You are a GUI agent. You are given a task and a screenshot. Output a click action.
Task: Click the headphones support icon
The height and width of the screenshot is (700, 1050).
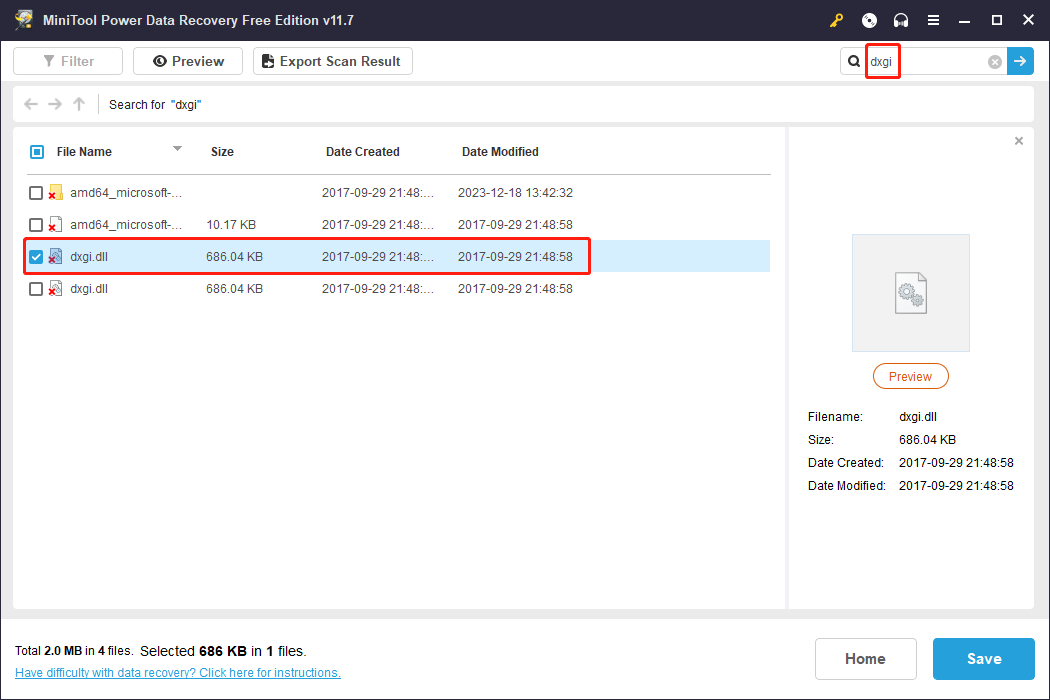pyautogui.click(x=901, y=20)
